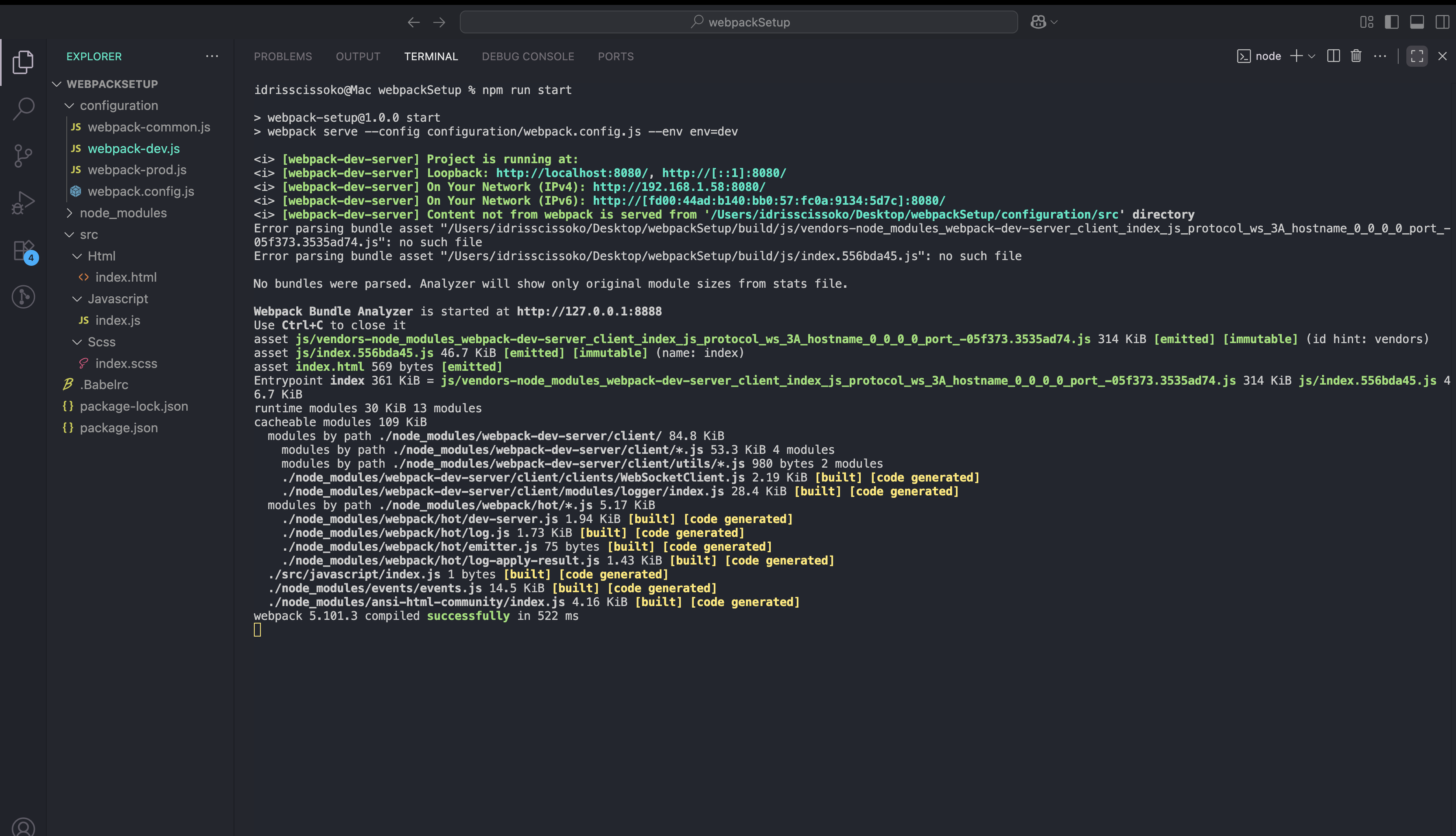This screenshot has width=1456, height=836.
Task: Maximize the terminal panel size
Action: coord(1417,56)
